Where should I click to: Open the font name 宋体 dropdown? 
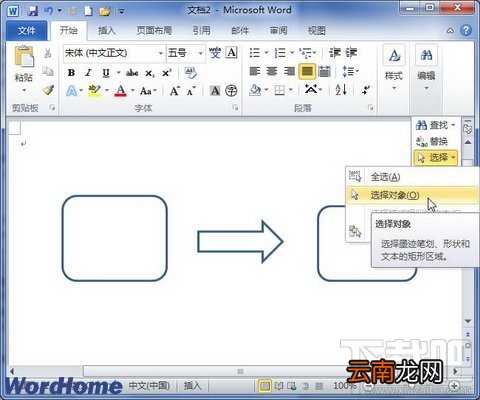pos(161,53)
